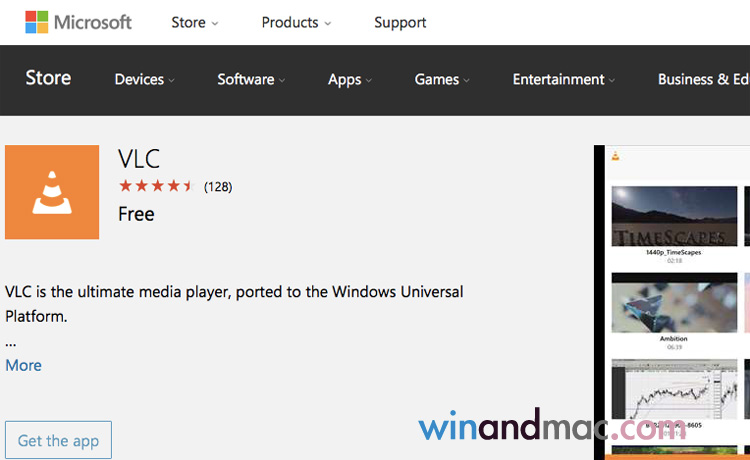
Task: Expand the Apps category menu
Action: click(350, 80)
